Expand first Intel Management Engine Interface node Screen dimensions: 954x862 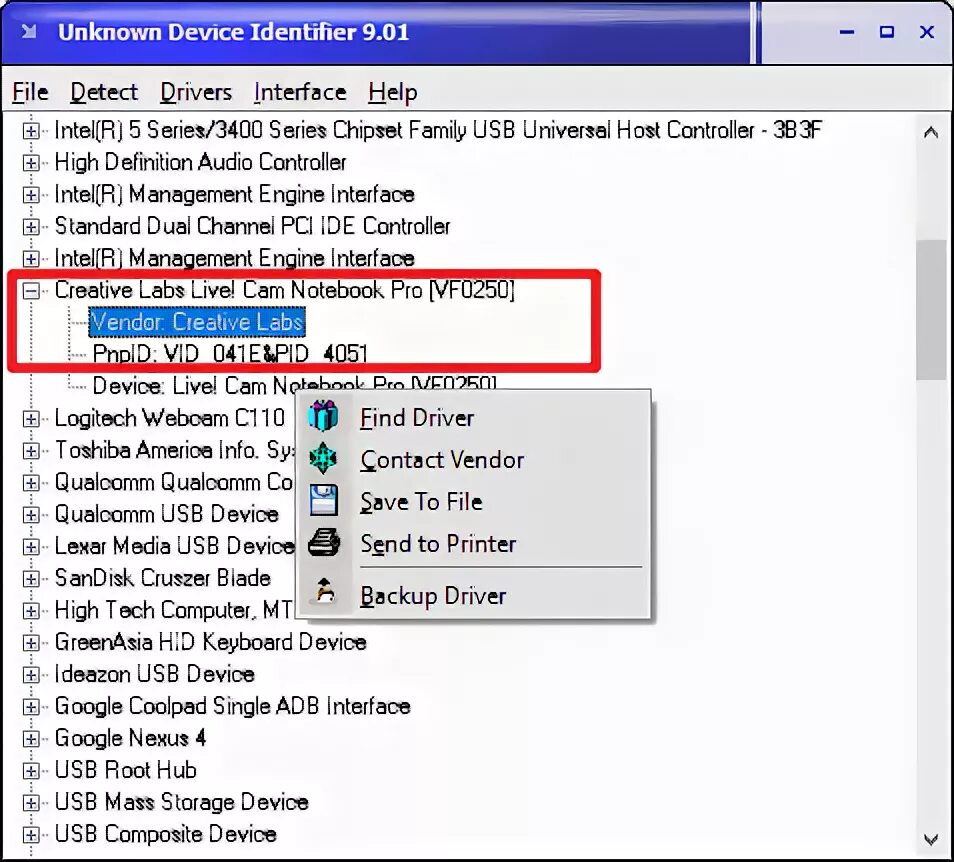tap(31, 195)
